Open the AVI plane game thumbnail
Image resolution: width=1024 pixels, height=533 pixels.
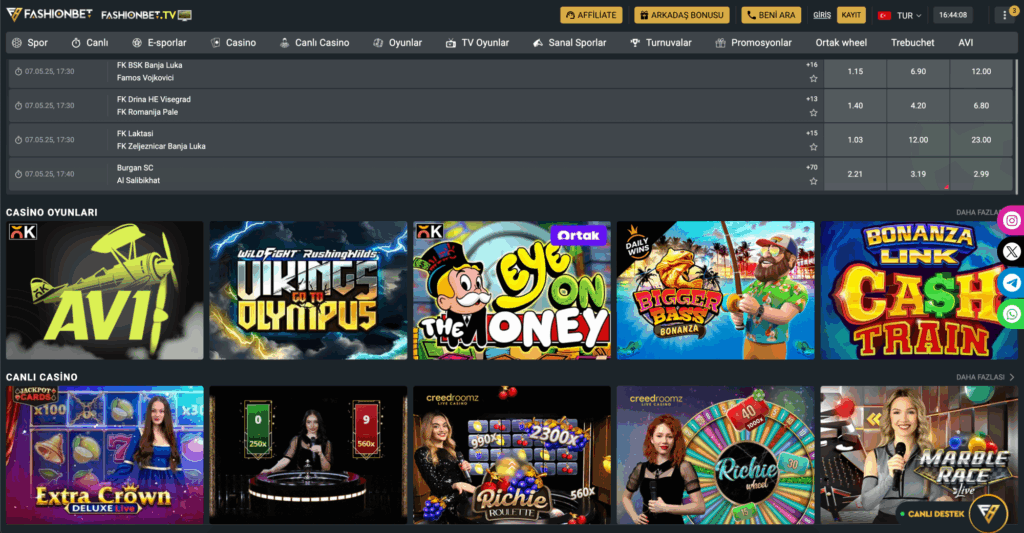click(x=104, y=290)
